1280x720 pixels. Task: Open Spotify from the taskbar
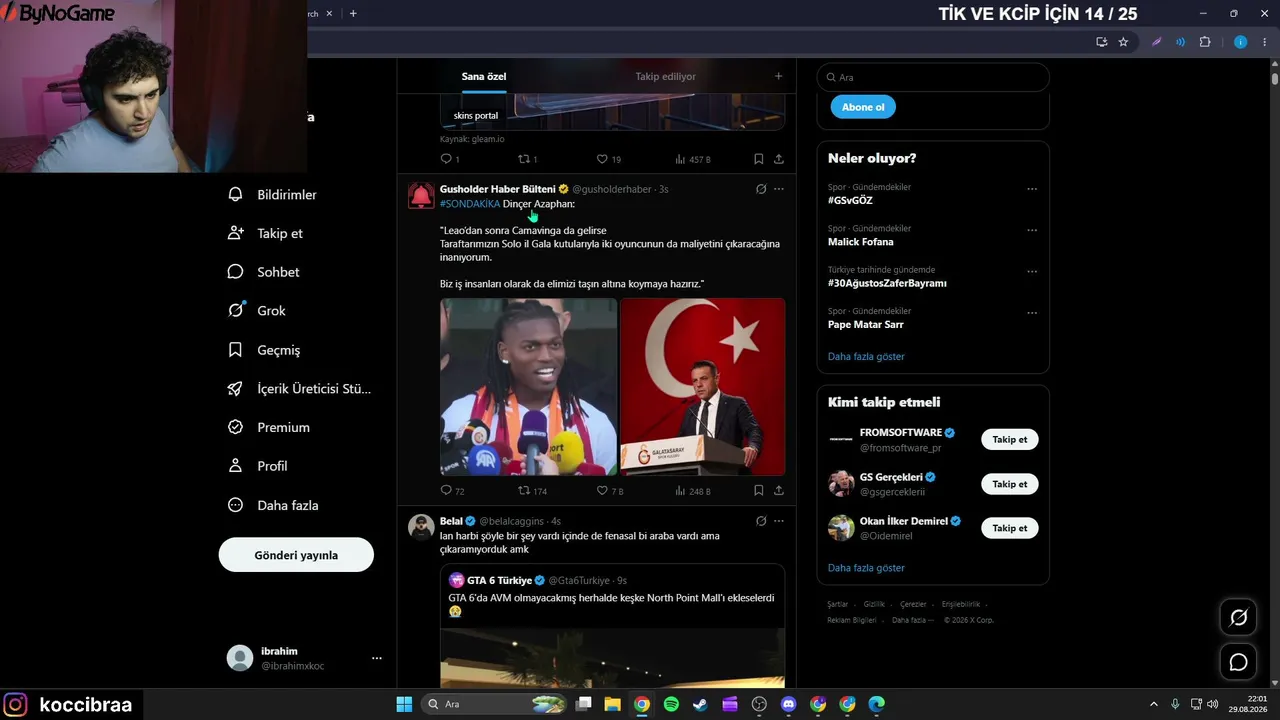(671, 704)
